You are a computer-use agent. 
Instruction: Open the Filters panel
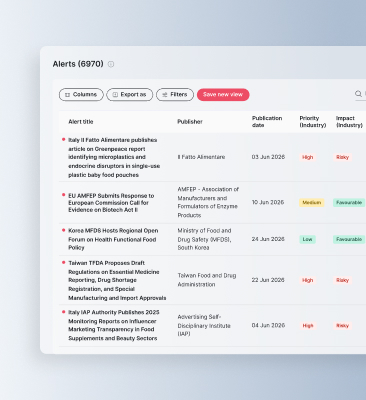(x=175, y=95)
